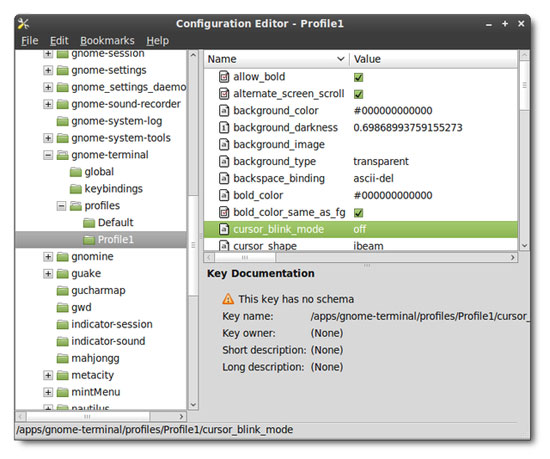Click the allow_bold boolean key icon

[224, 76]
